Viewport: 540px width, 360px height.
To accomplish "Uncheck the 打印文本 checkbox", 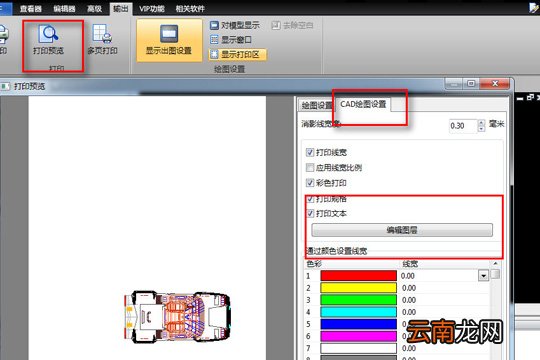I will tap(310, 213).
